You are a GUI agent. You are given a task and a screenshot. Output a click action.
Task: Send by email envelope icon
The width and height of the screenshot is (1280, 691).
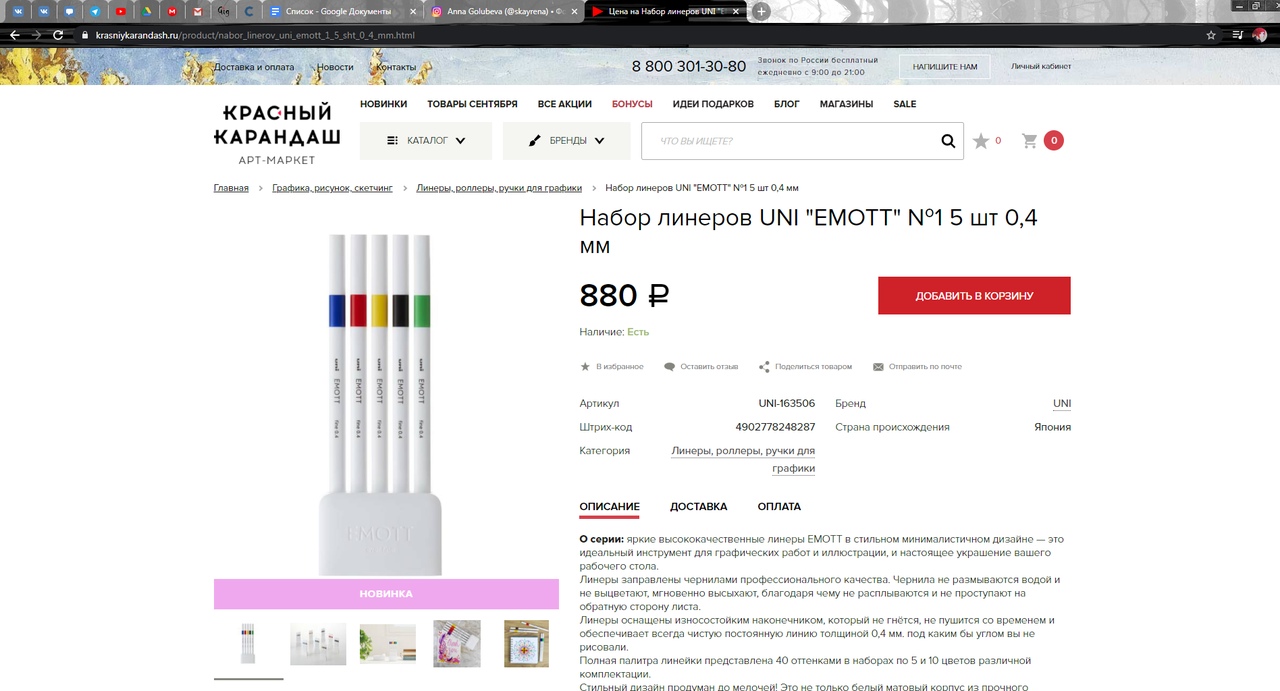click(878, 367)
